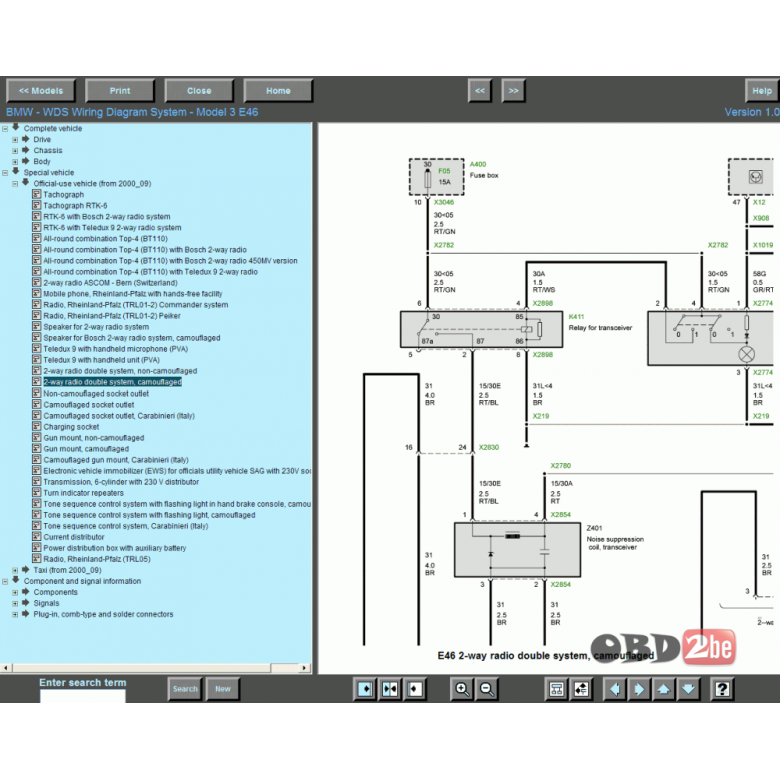Click the Signals folder arrow icon
This screenshot has height=780, width=780.
pyautogui.click(x=26, y=602)
